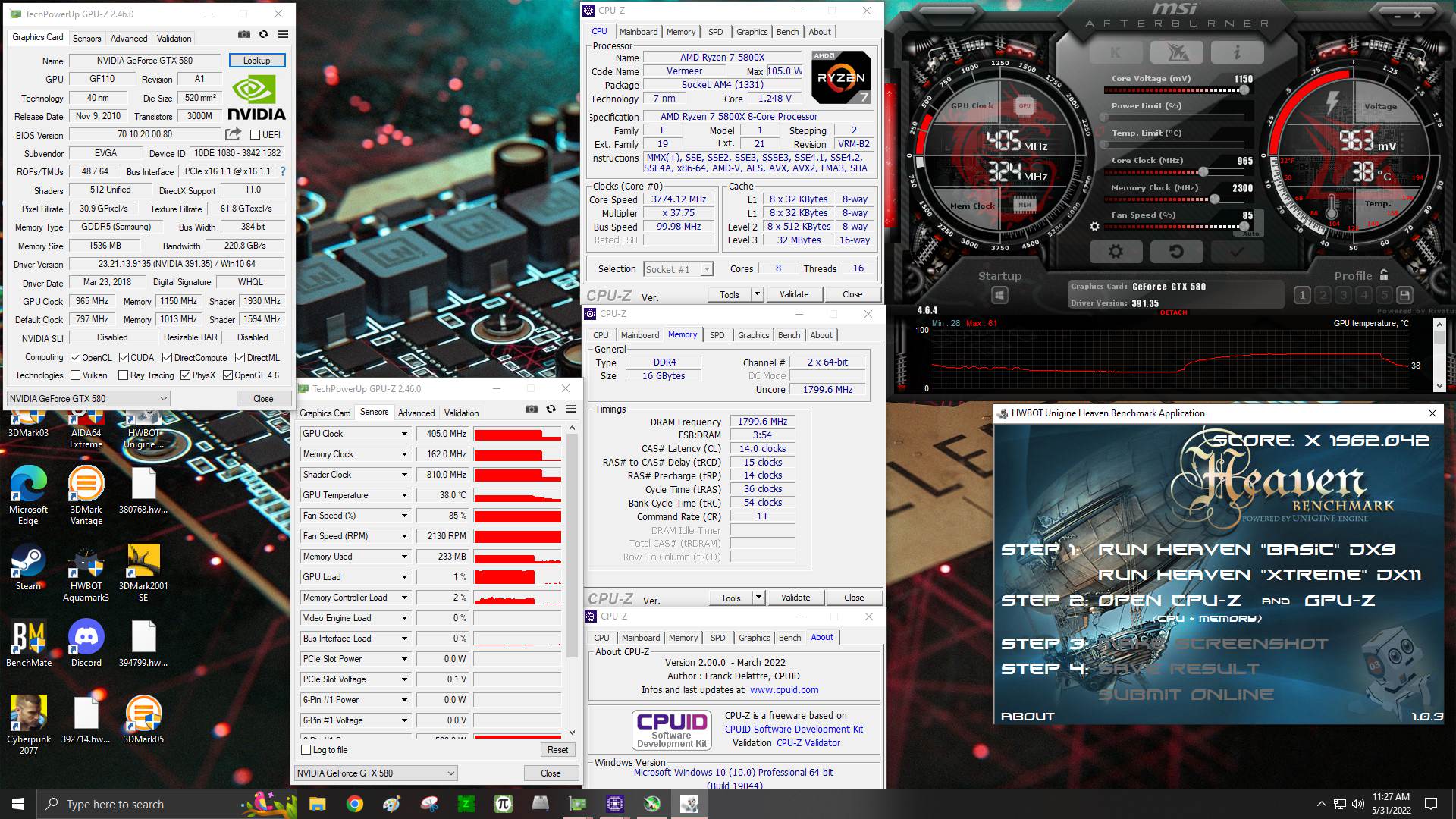
Task: Switch to the Advanced tab in GPU-Z main window
Action: (x=129, y=39)
